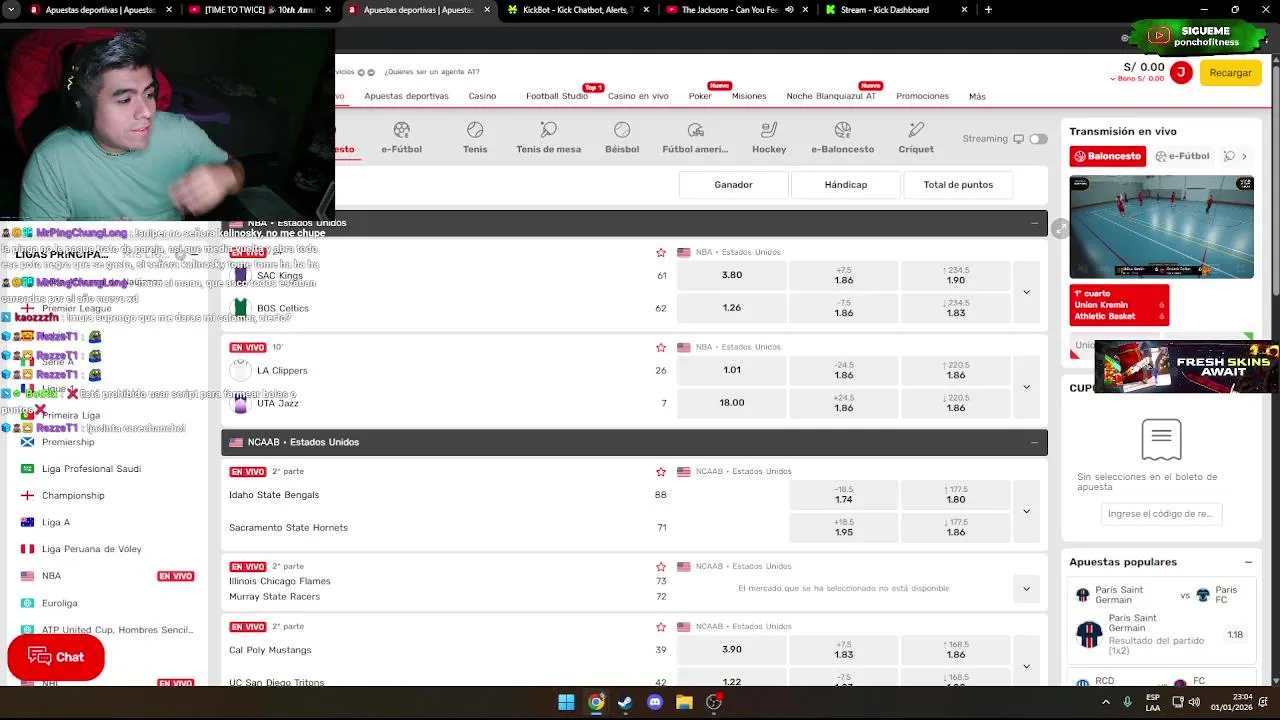Open the user avatar J icon
This screenshot has width=1280, height=720.
pyautogui.click(x=1181, y=72)
